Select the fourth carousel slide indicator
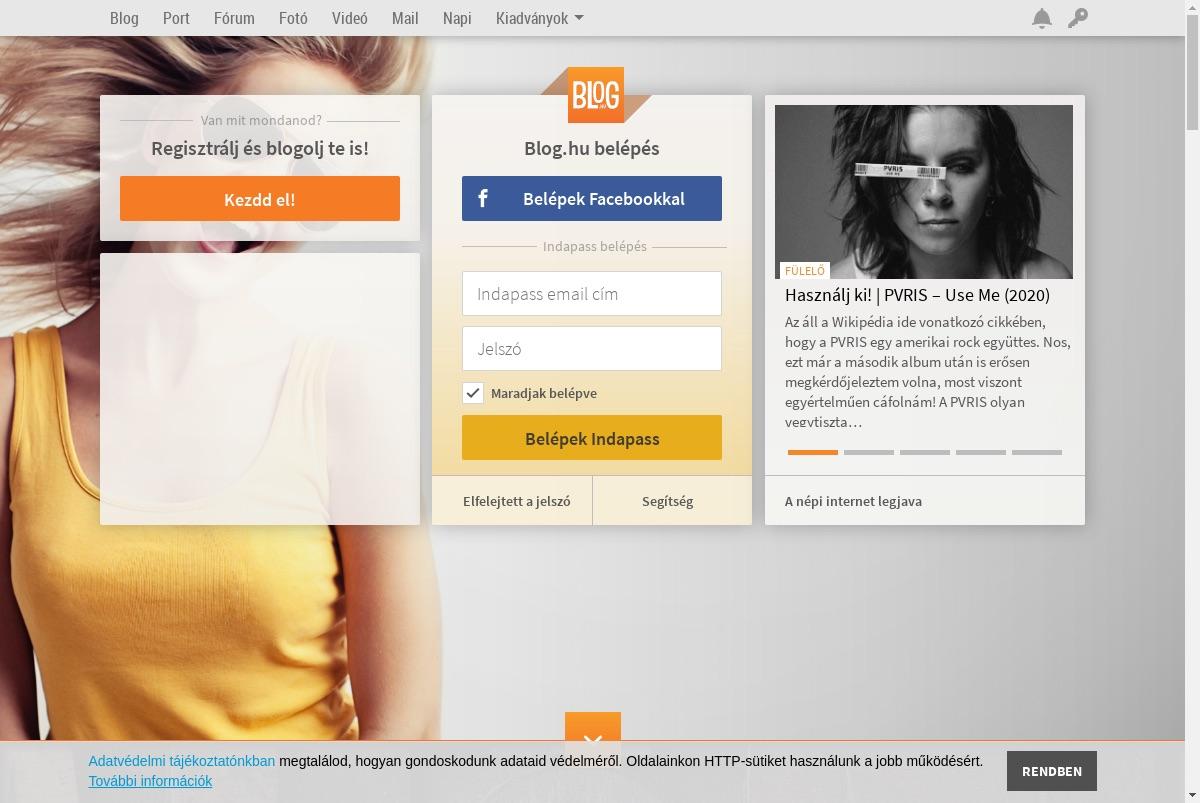The height and width of the screenshot is (803, 1200). pyautogui.click(x=981, y=452)
